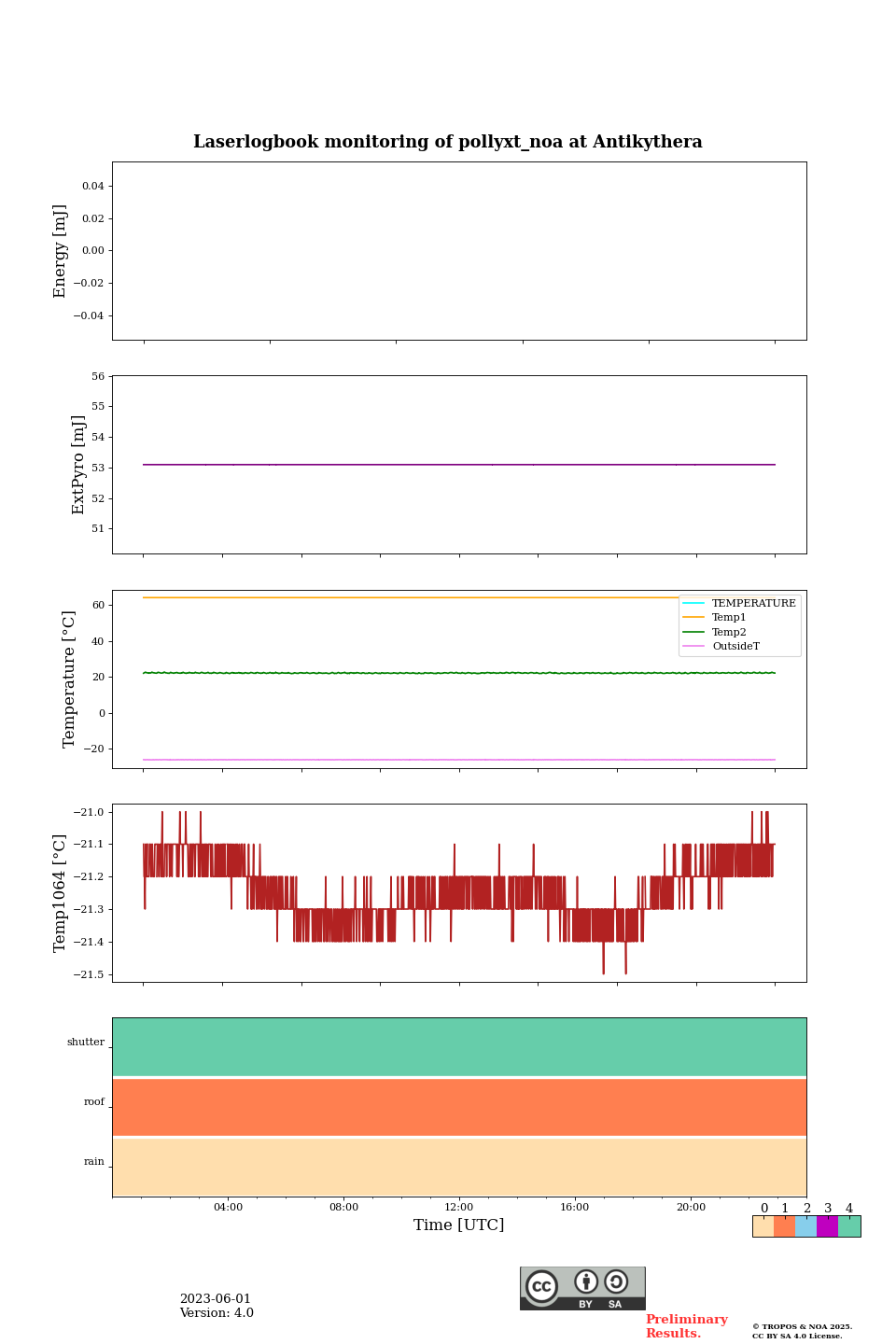Screen dimensions: 896x1344
Task: Click the green Temp2 line near 20
Action: click(x=459, y=673)
